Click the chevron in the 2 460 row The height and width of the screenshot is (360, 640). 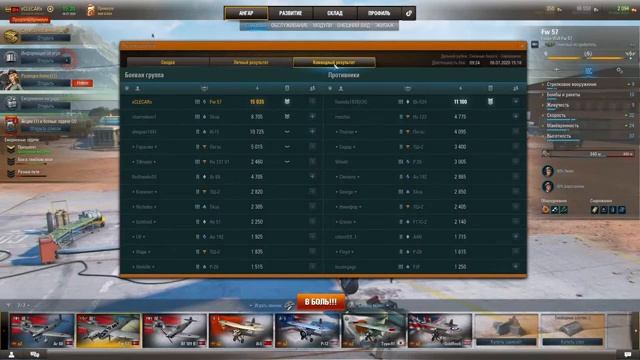pyautogui.click(x=287, y=162)
